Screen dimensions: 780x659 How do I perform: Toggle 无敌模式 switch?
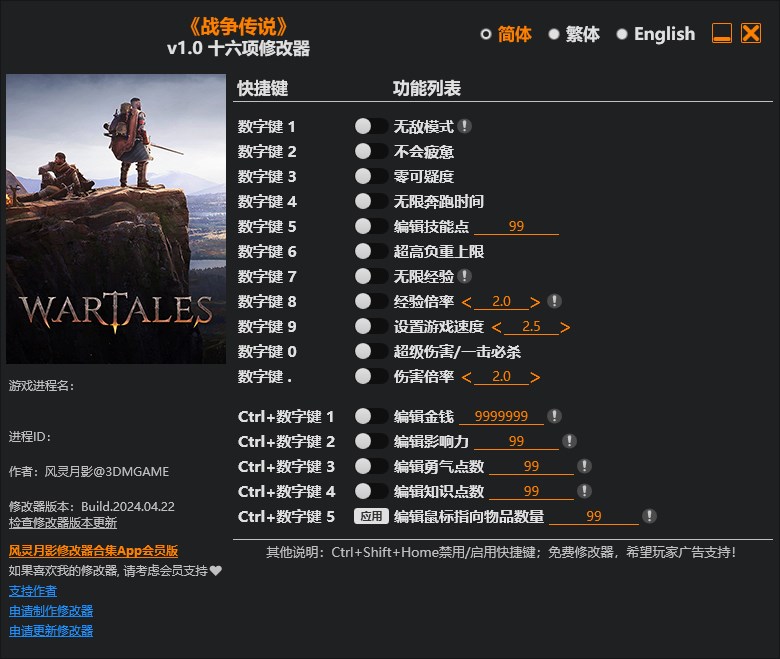(371, 126)
